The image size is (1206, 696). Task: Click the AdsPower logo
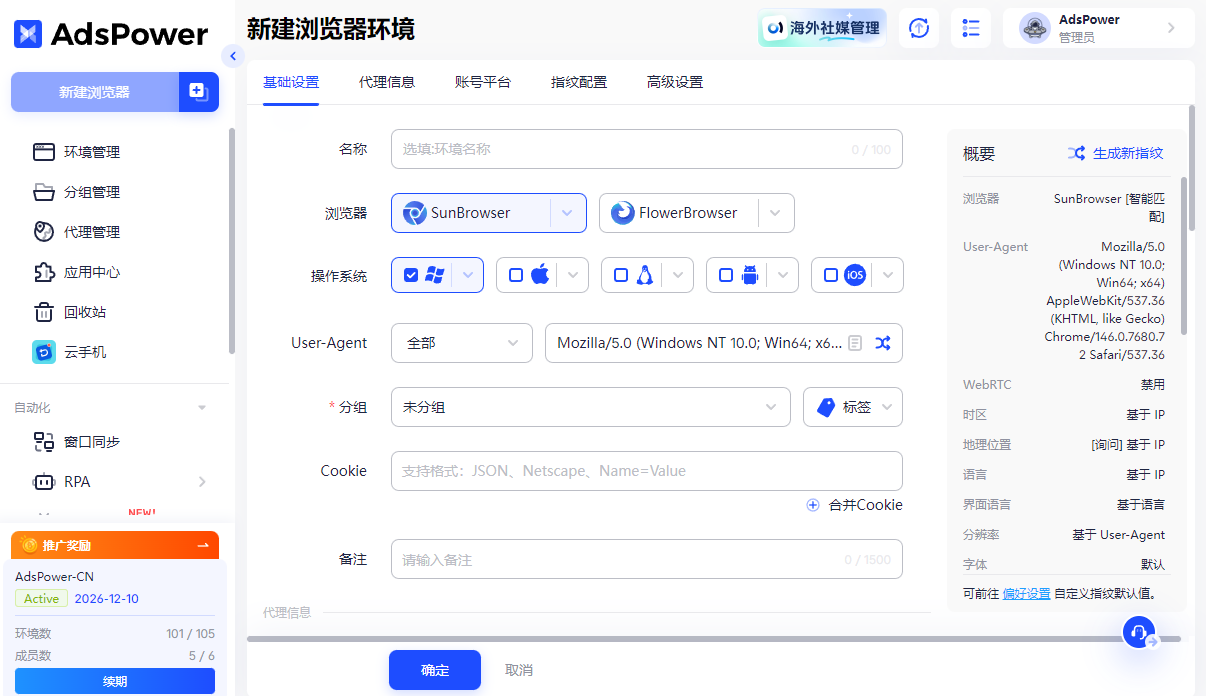[110, 34]
